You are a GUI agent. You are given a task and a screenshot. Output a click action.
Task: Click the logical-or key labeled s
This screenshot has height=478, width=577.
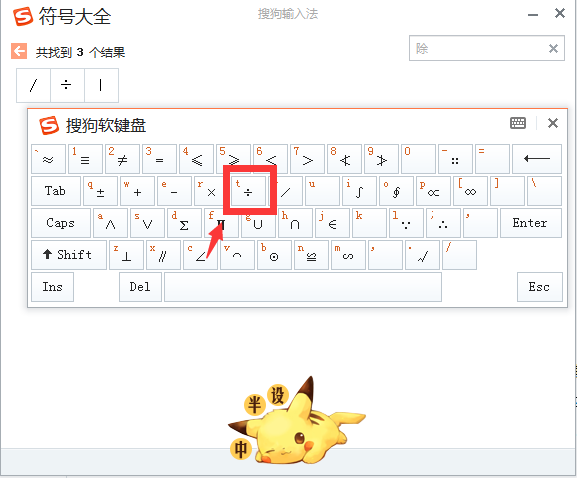[147, 223]
